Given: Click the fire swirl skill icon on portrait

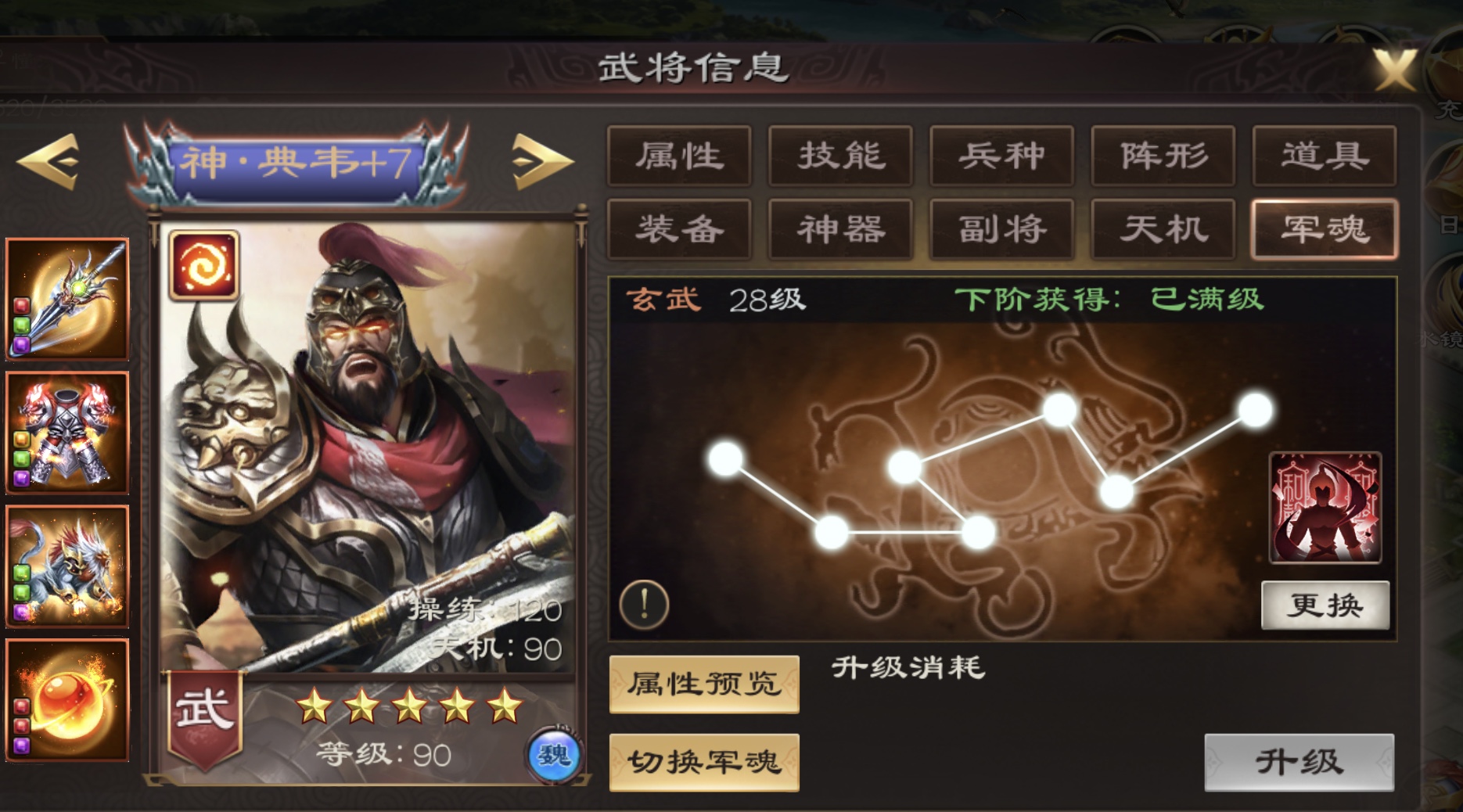Looking at the screenshot, I should 204,265.
